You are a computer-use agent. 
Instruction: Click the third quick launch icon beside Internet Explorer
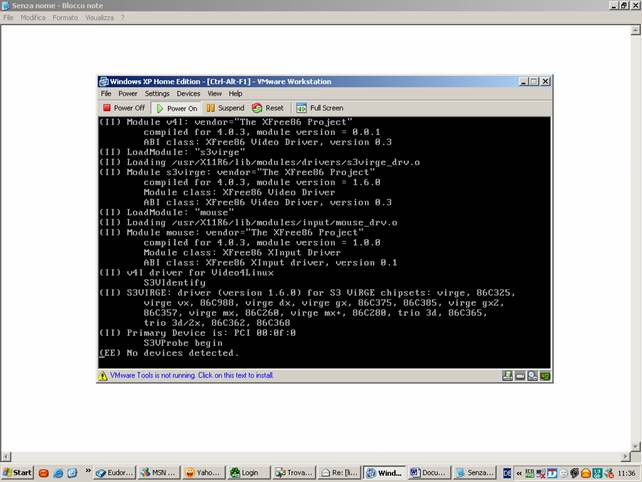tap(72, 473)
